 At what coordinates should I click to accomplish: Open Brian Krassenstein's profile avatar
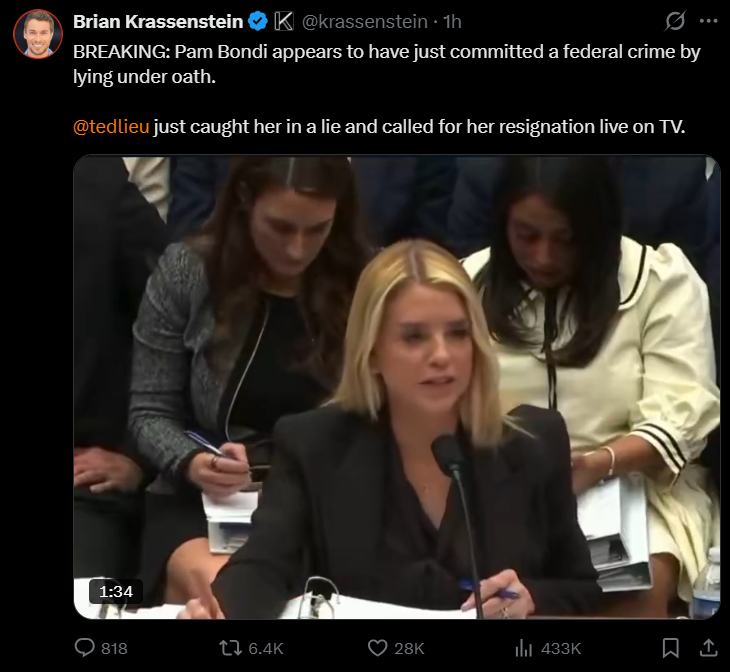point(38,34)
